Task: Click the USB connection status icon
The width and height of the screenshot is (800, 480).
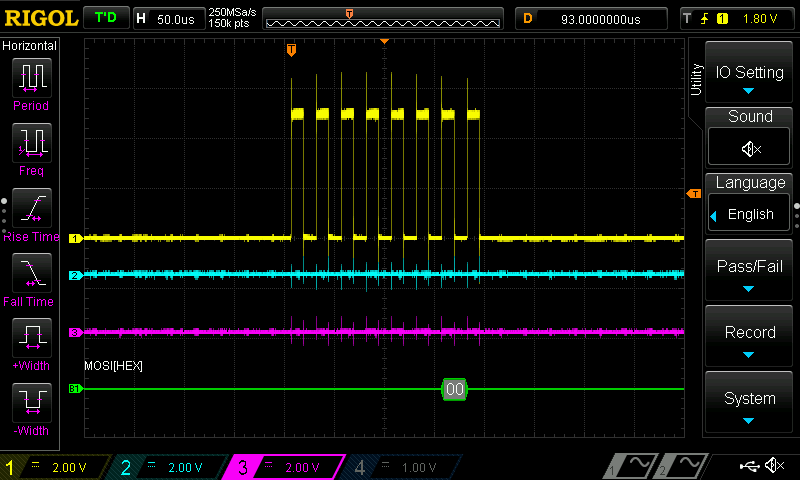Action: click(749, 466)
